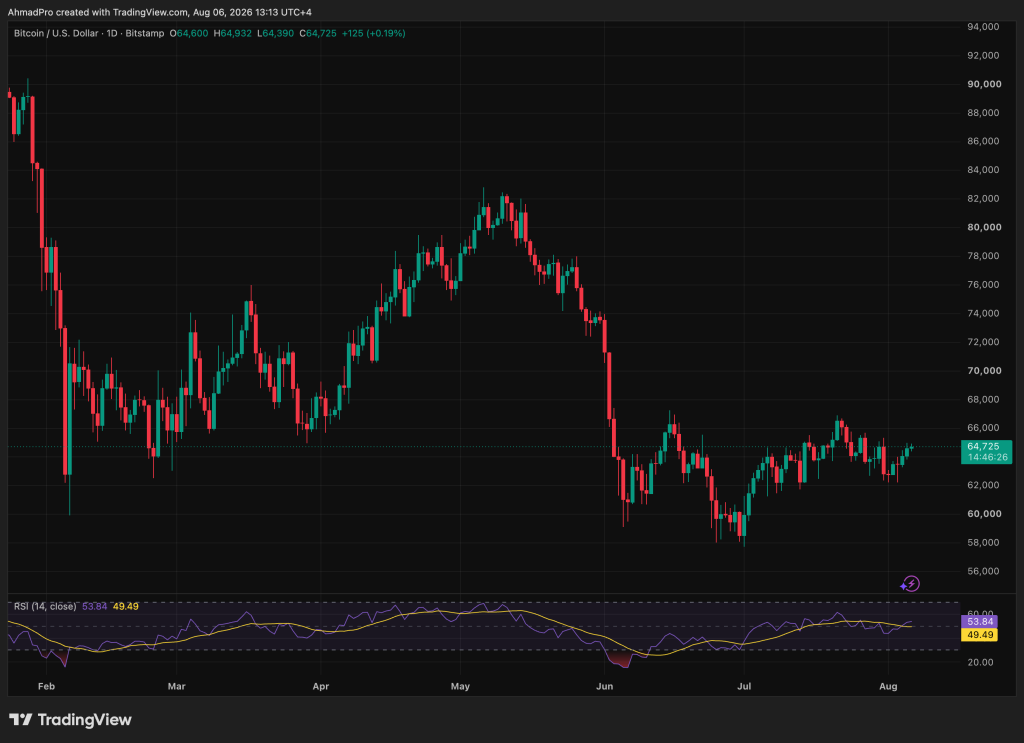Click the 90,000 price axis label

point(984,84)
